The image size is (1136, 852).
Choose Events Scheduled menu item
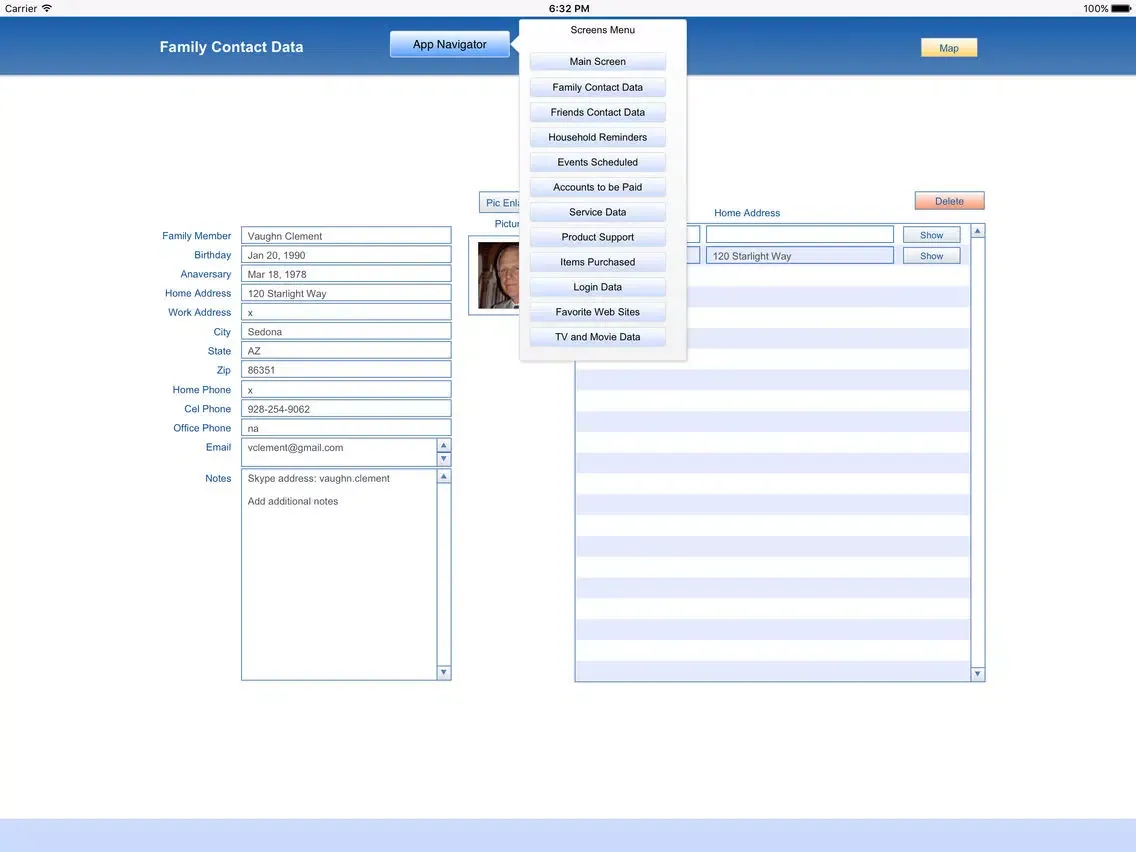597,162
